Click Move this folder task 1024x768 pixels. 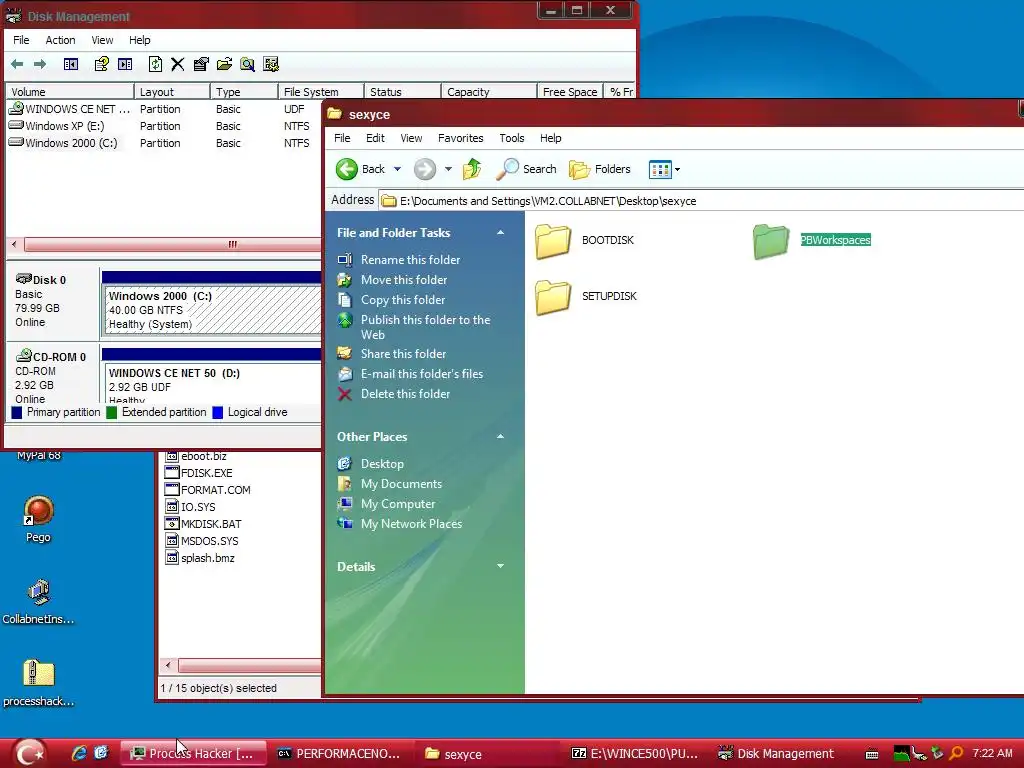point(404,280)
